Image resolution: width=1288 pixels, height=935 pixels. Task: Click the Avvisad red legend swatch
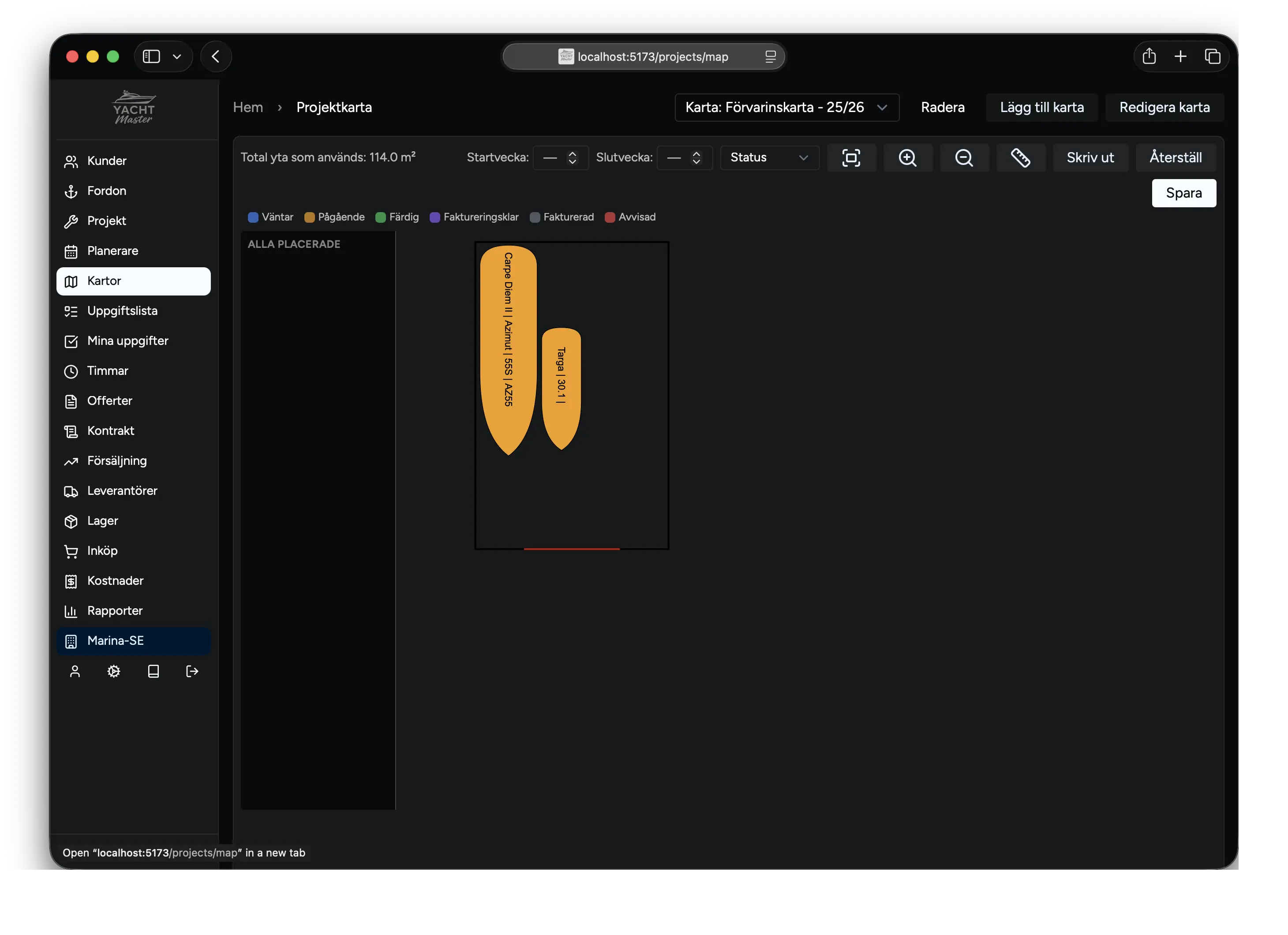pos(611,218)
